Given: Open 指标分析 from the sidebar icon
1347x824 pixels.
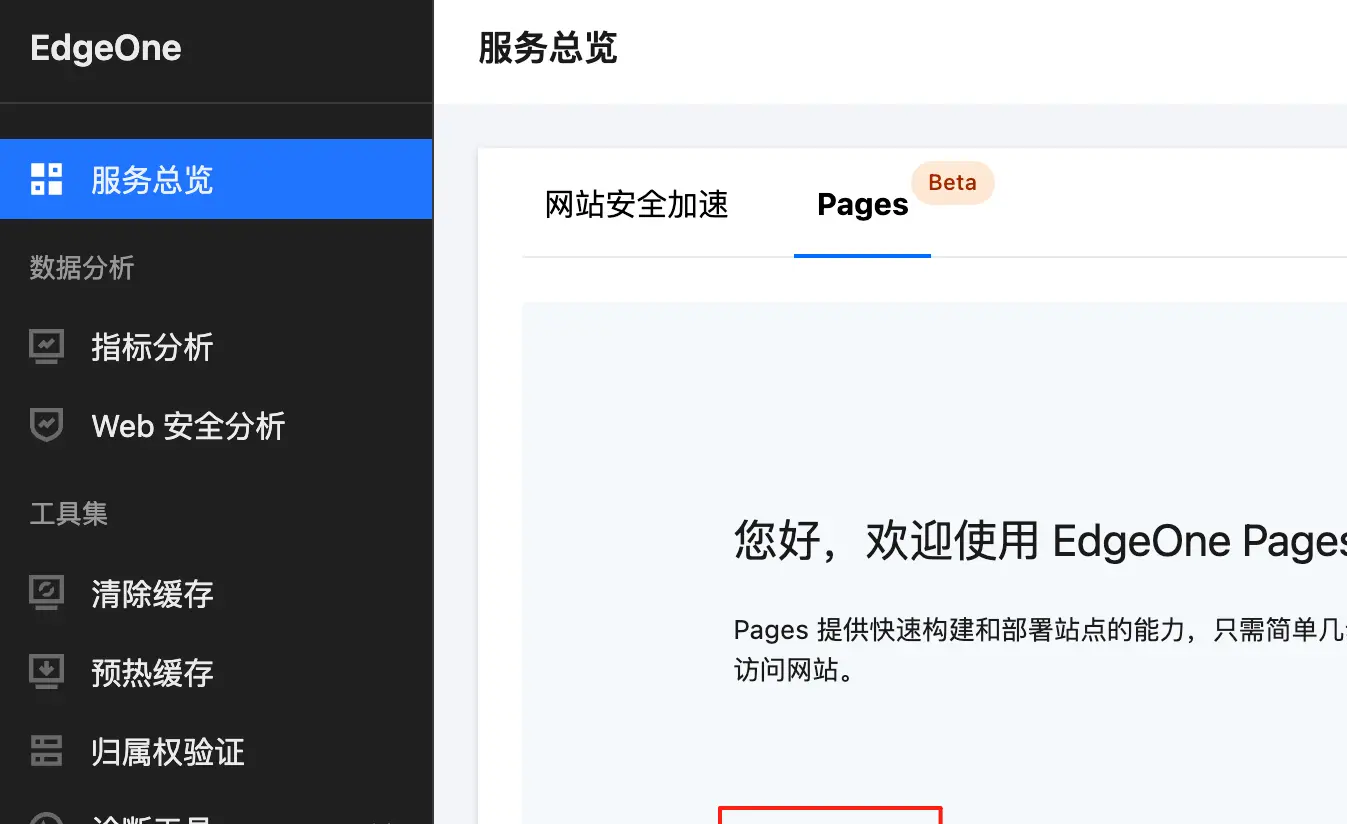Looking at the screenshot, I should point(45,347).
